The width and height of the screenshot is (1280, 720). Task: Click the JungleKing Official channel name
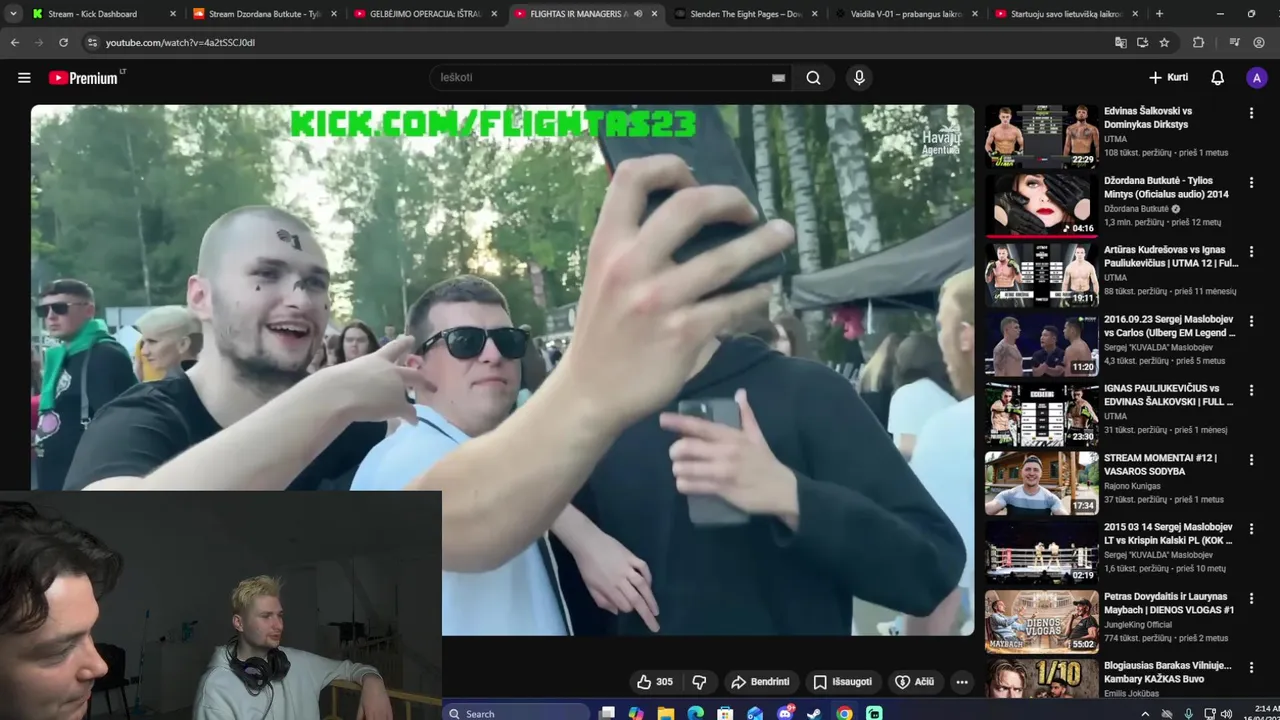[x=1138, y=624]
